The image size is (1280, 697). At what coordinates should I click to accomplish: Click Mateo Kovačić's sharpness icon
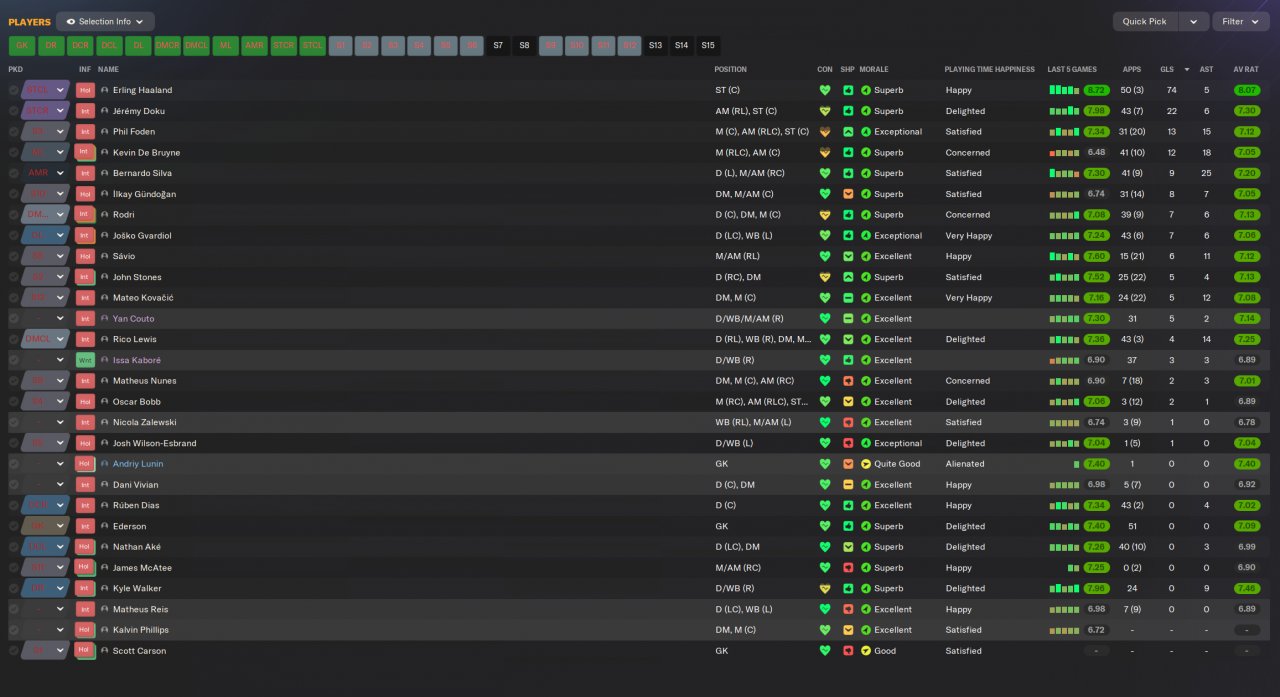coord(848,298)
